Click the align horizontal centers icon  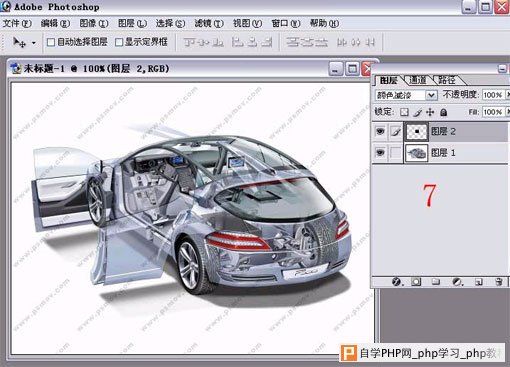pos(252,42)
